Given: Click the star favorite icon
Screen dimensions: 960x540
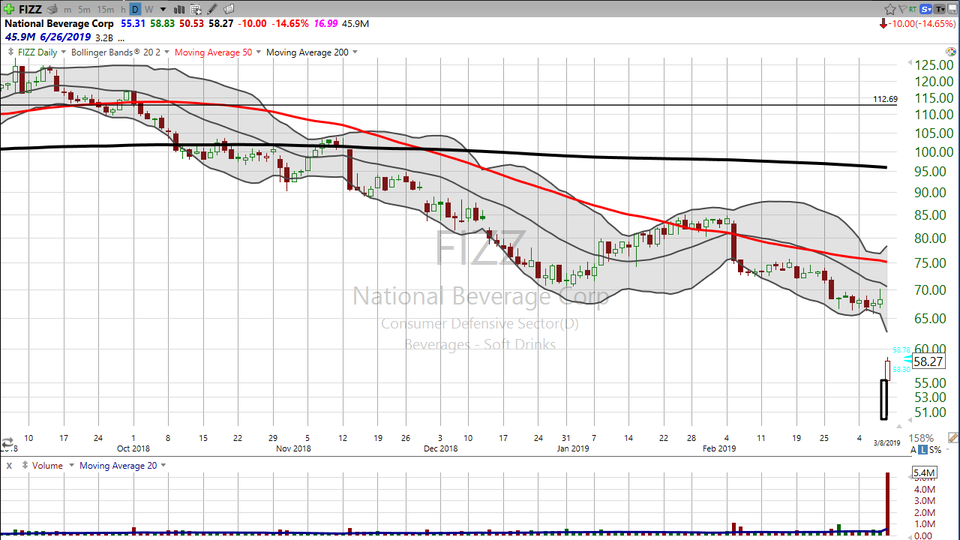Looking at the screenshot, I should (890, 9).
